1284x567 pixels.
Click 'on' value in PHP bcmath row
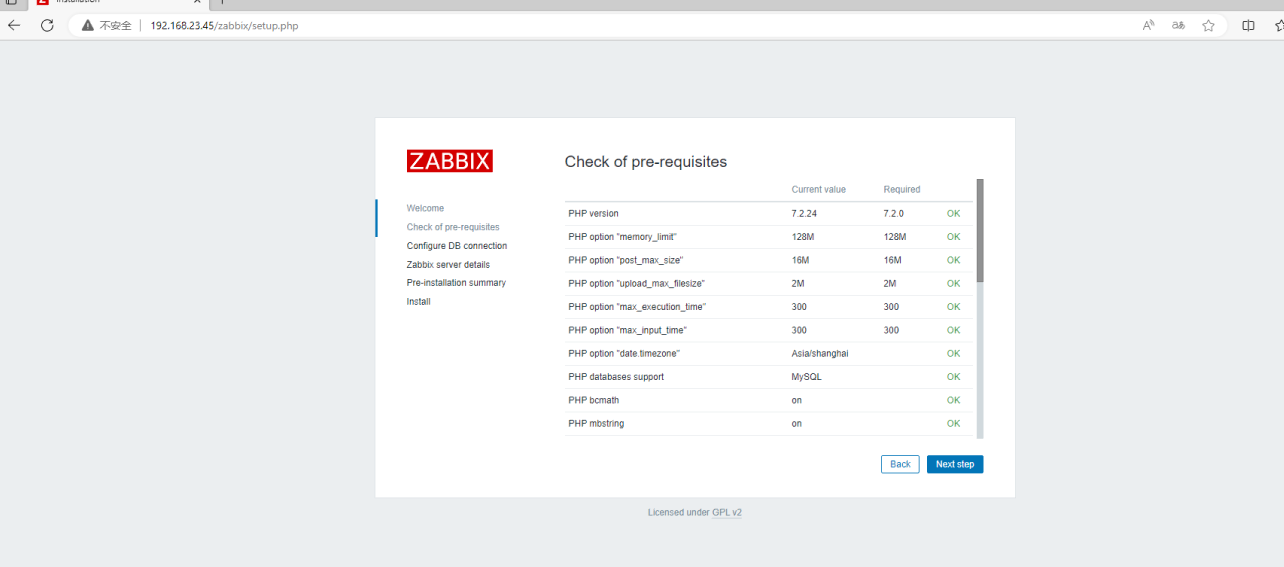[797, 400]
